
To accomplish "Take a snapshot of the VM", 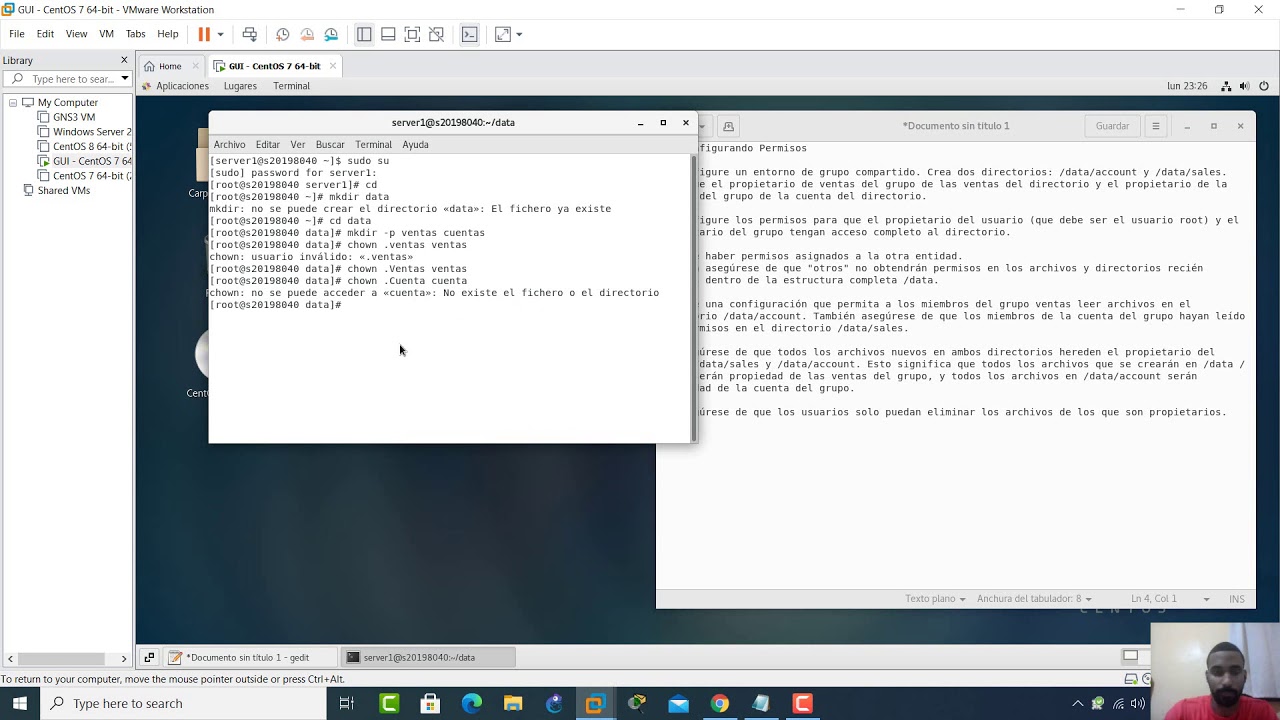I will click(x=283, y=34).
